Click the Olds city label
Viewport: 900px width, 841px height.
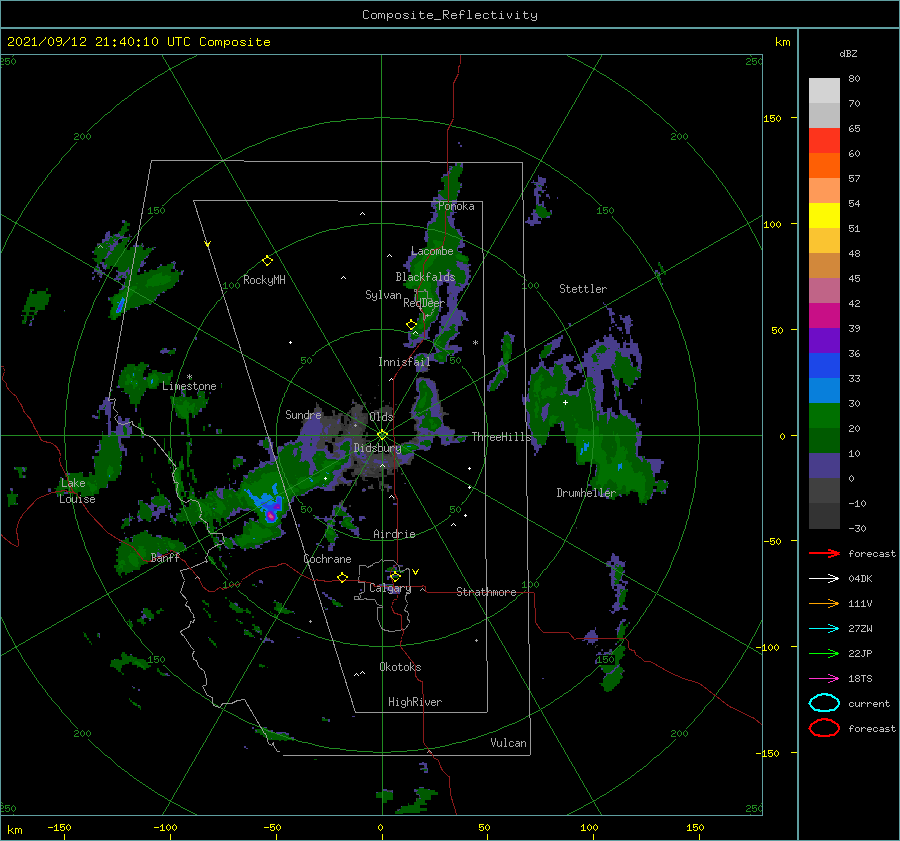(381, 417)
